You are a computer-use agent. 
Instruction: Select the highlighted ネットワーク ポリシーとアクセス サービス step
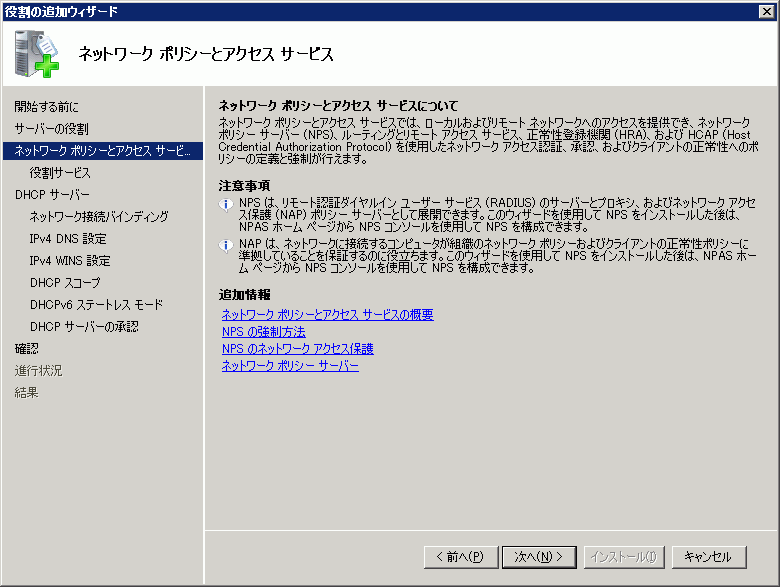click(x=103, y=151)
